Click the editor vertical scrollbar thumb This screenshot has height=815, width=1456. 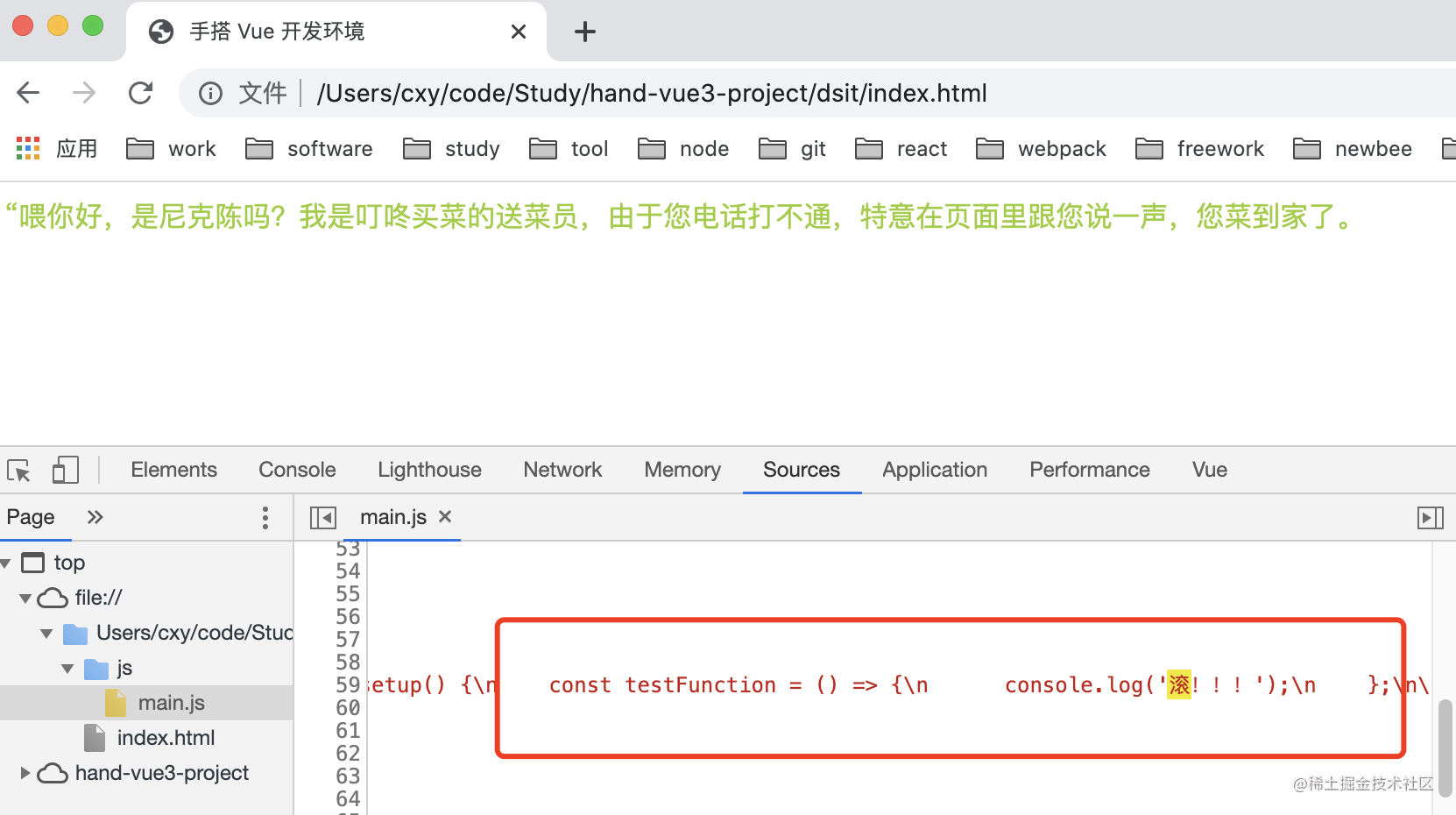pyautogui.click(x=1445, y=748)
